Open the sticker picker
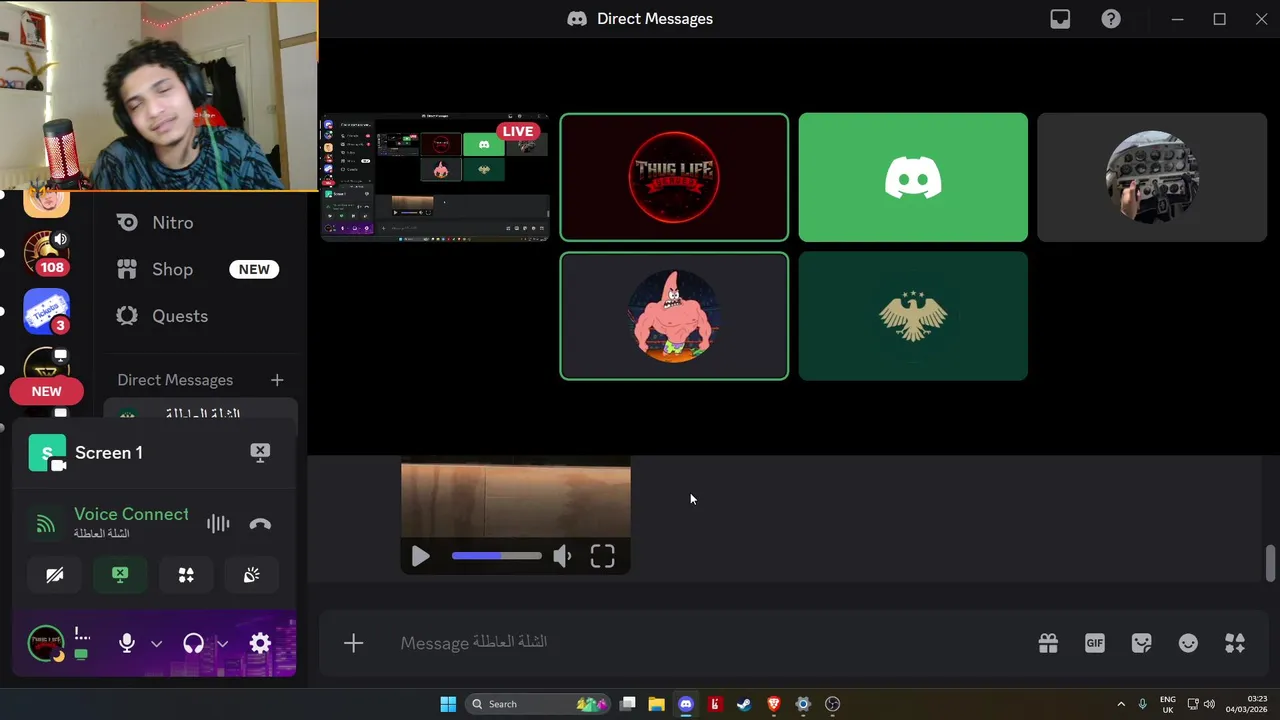The image size is (1280, 720). pyautogui.click(x=1141, y=643)
